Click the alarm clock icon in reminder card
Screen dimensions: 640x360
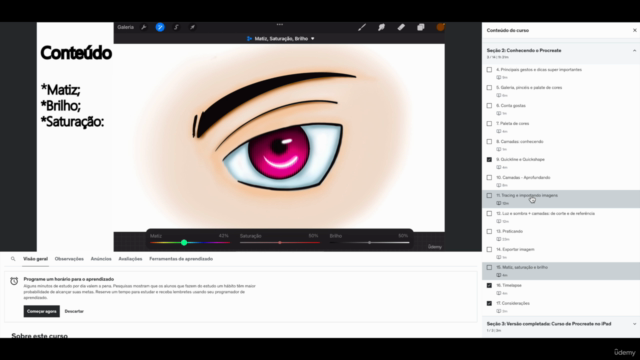pyautogui.click(x=14, y=281)
